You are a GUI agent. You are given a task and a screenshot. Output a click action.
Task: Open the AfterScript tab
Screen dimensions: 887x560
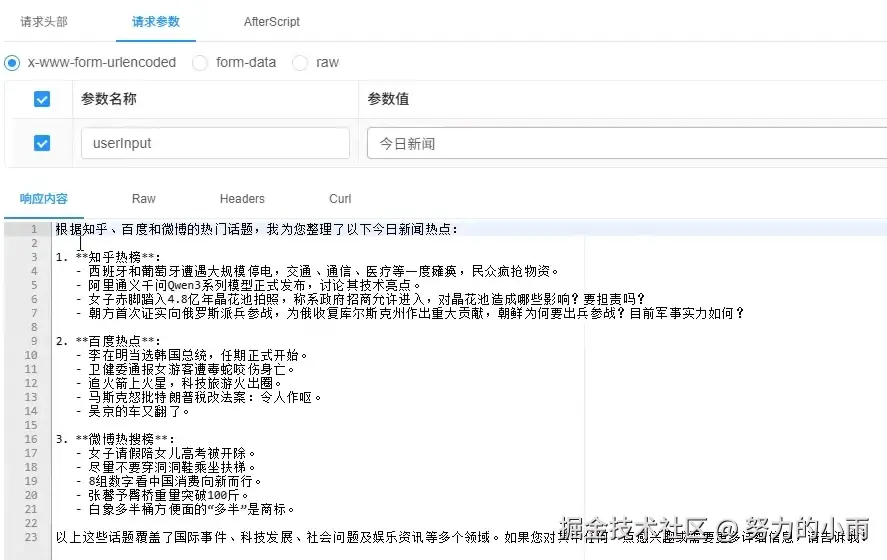point(272,21)
